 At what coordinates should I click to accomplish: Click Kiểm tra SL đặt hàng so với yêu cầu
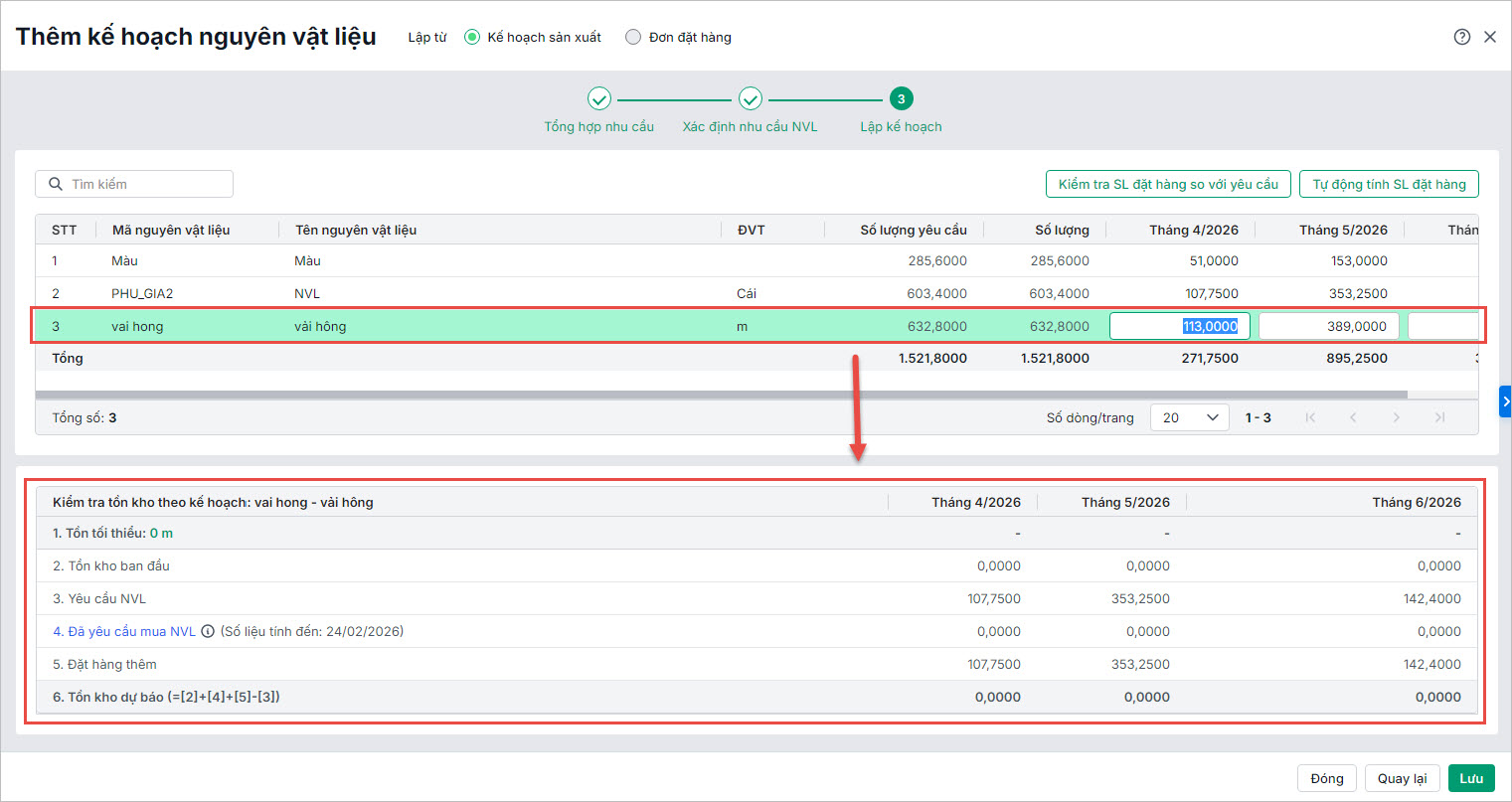coord(1168,184)
